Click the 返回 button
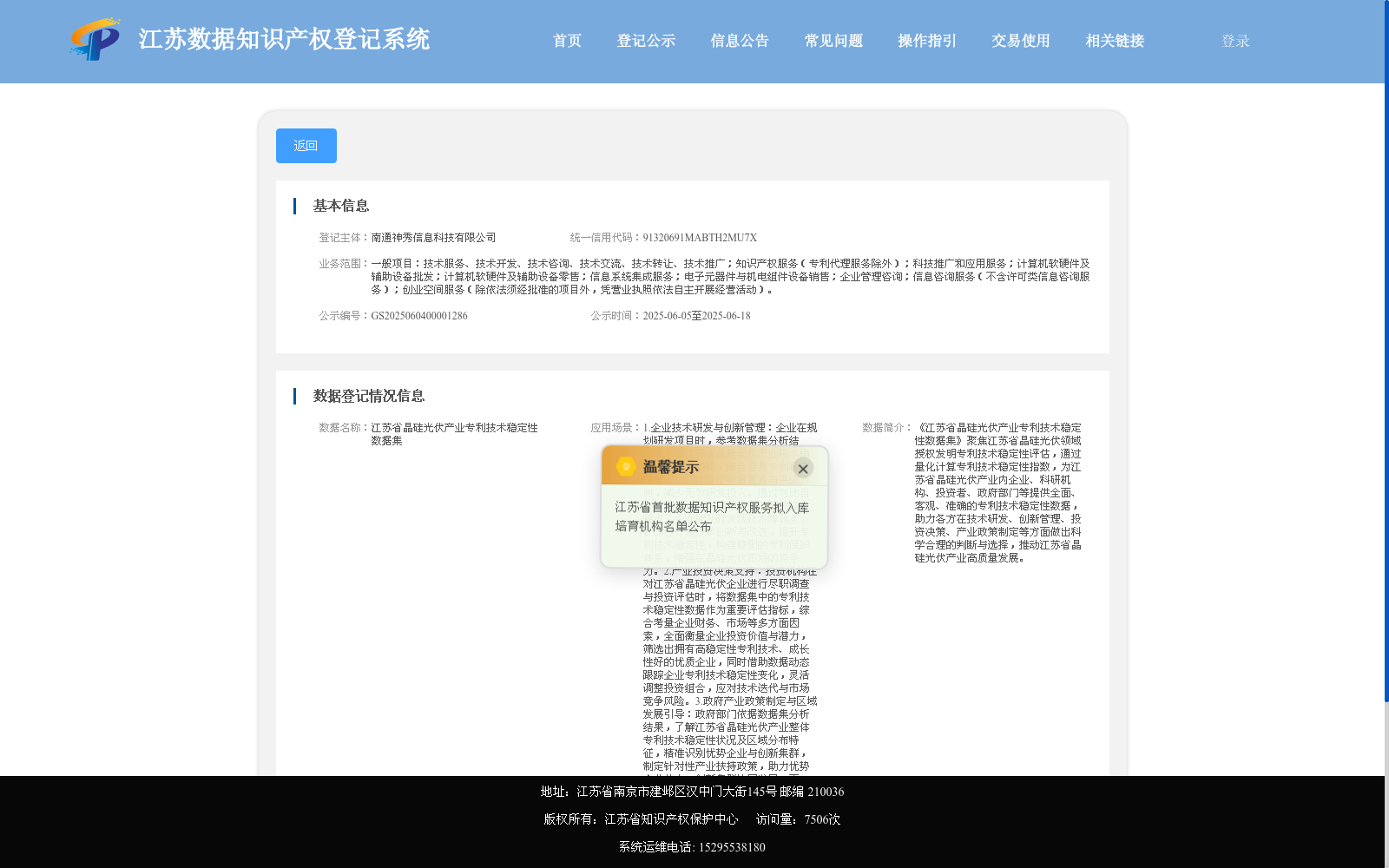The width and height of the screenshot is (1389, 868). click(x=306, y=146)
